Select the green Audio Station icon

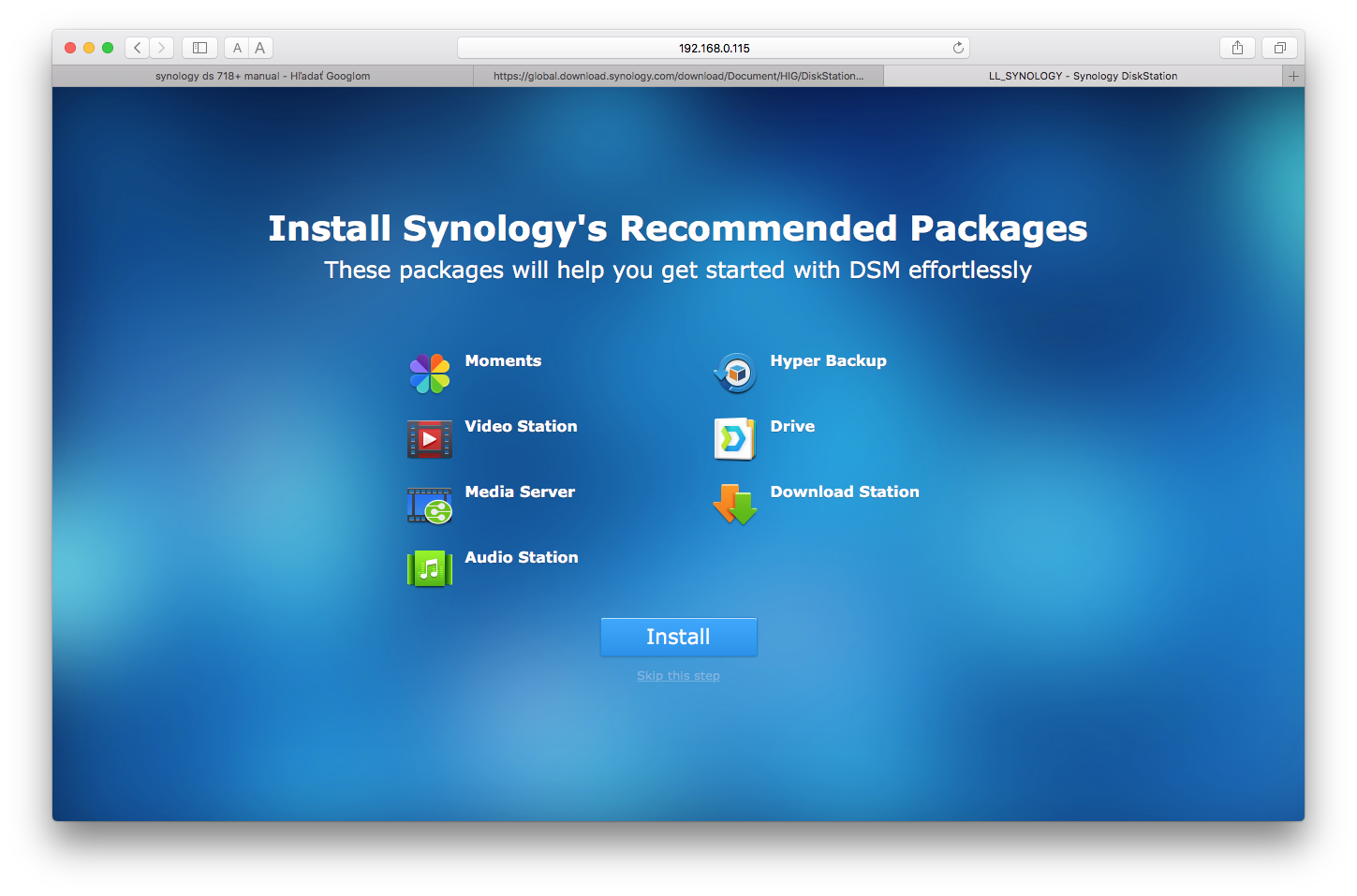click(x=430, y=569)
